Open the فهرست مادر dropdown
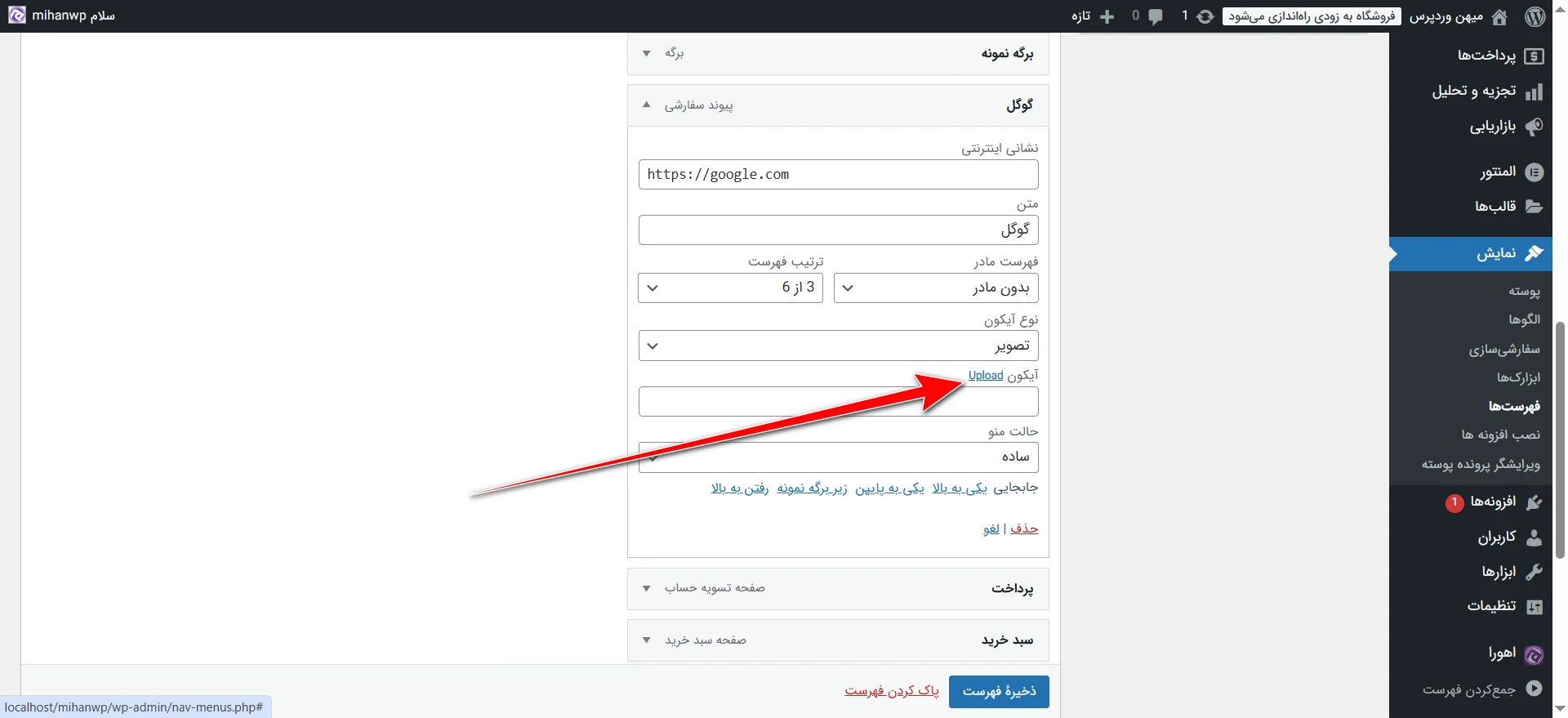1568x718 pixels. pos(936,288)
